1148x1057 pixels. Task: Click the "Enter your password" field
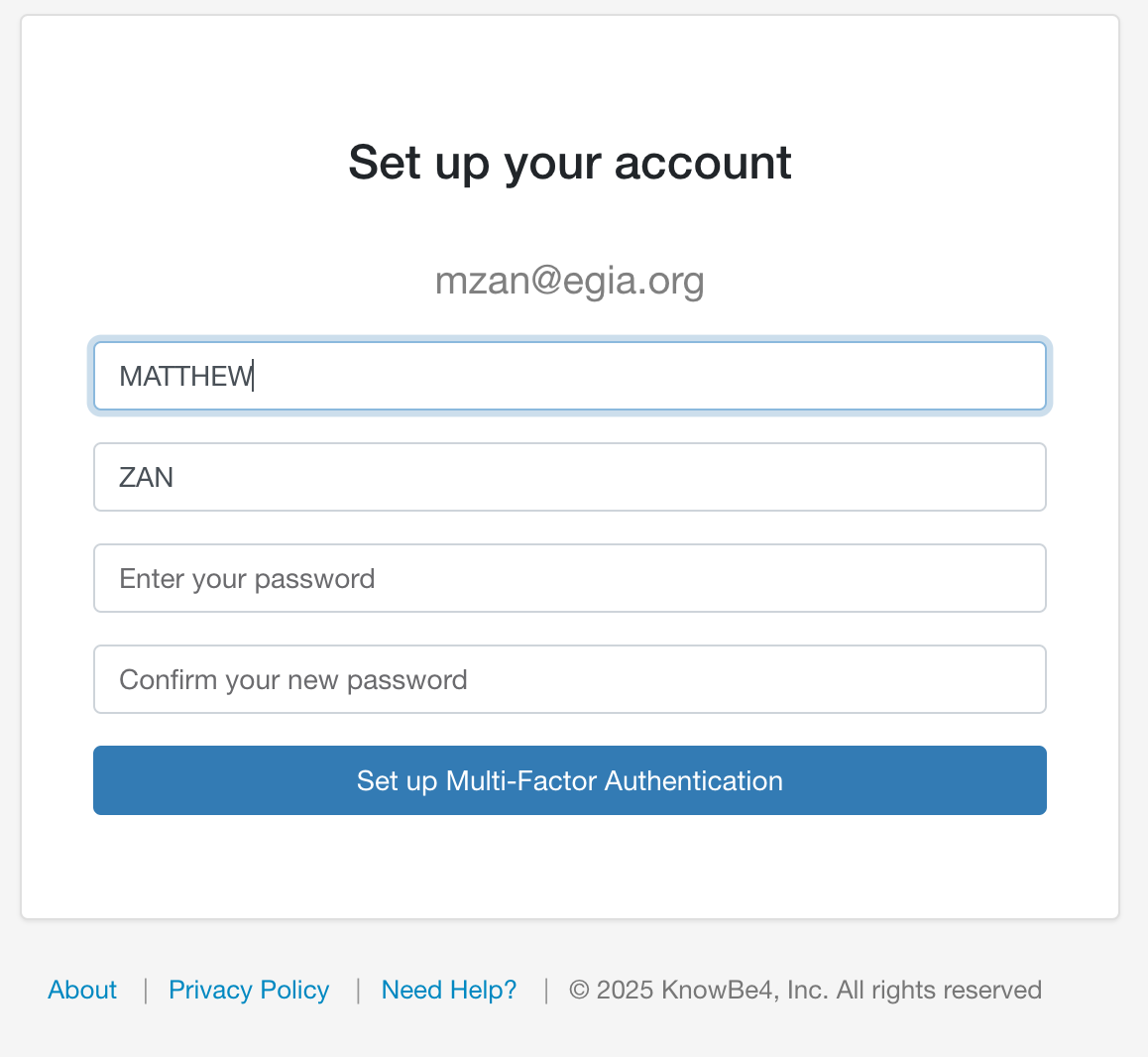569,578
